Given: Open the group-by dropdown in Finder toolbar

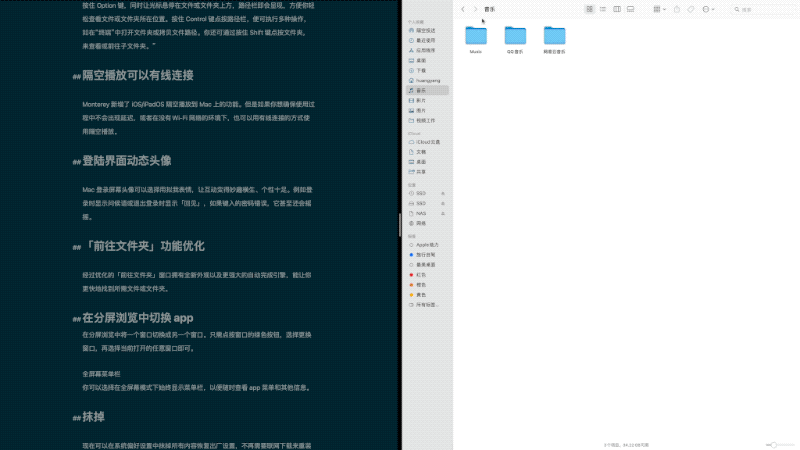Looking at the screenshot, I should pyautogui.click(x=659, y=9).
